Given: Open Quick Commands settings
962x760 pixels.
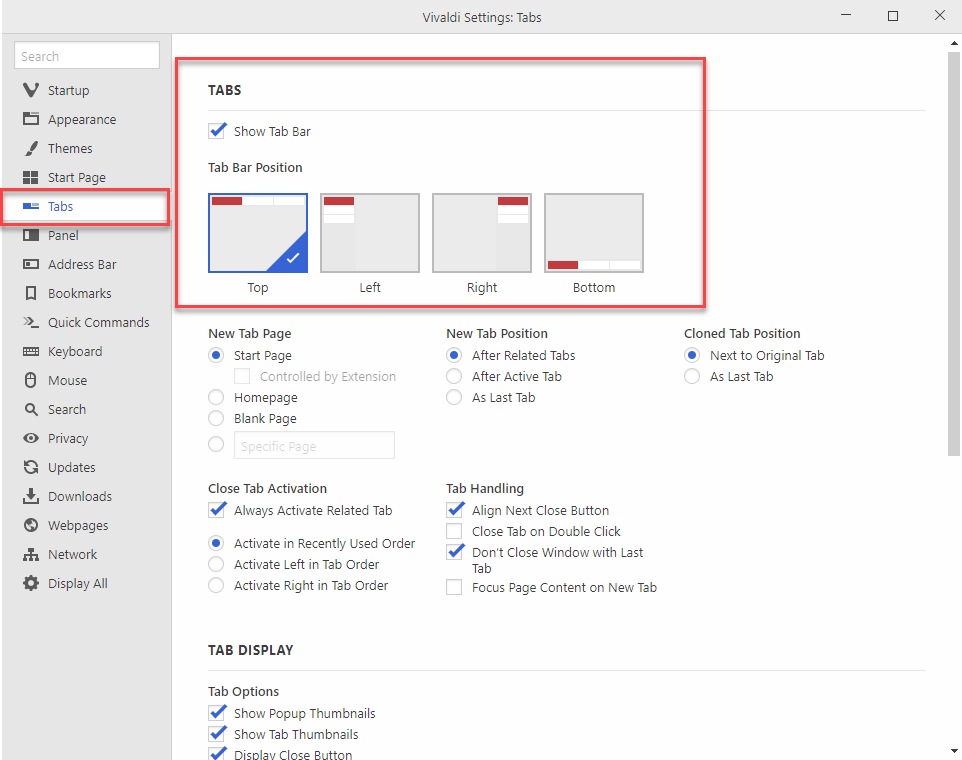Looking at the screenshot, I should [x=95, y=322].
